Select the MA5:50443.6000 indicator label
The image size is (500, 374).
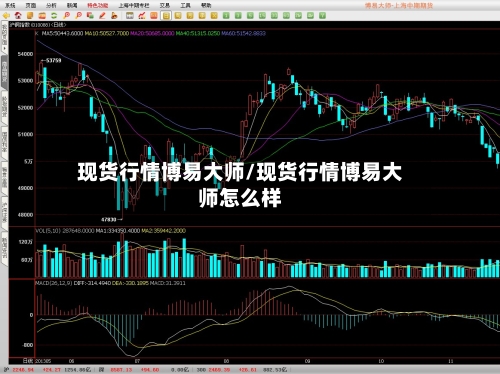pyautogui.click(x=62, y=33)
